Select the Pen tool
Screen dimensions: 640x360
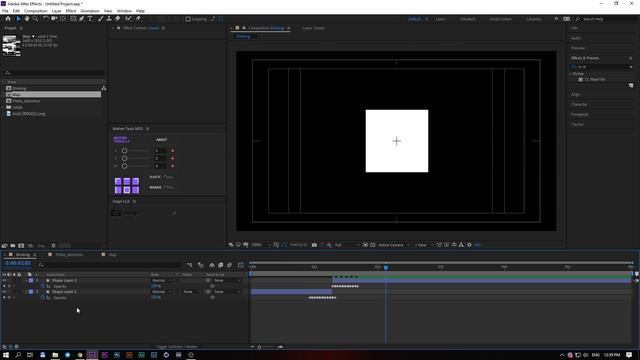82,19
